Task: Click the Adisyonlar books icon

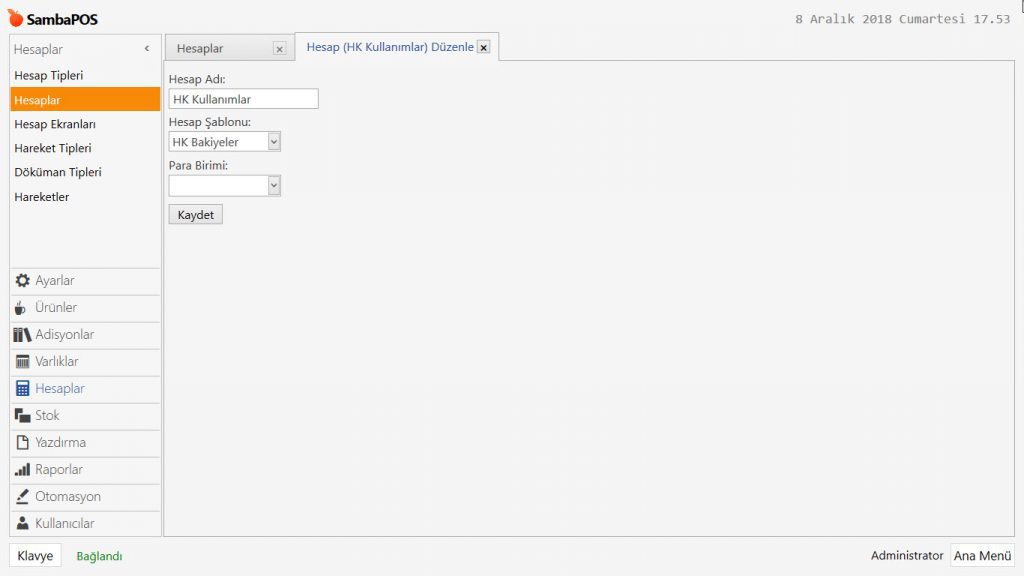Action: (x=22, y=335)
